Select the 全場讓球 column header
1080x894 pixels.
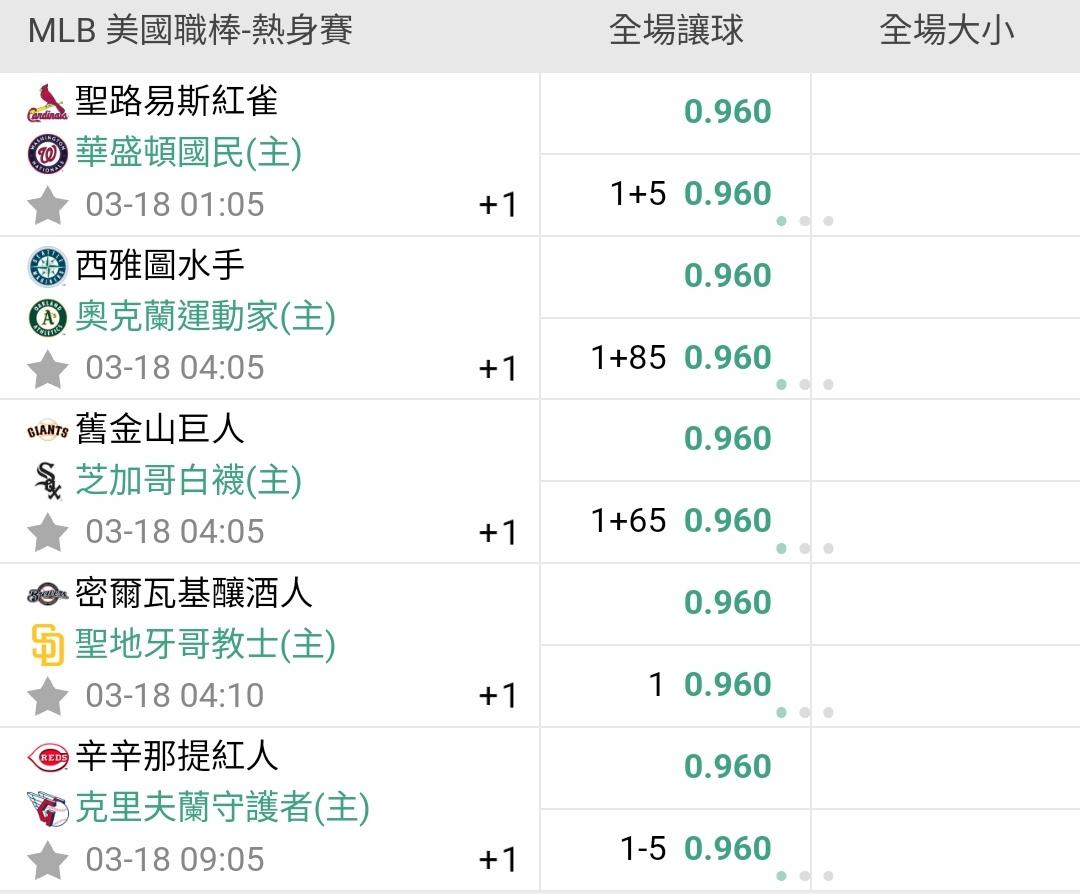click(x=676, y=31)
